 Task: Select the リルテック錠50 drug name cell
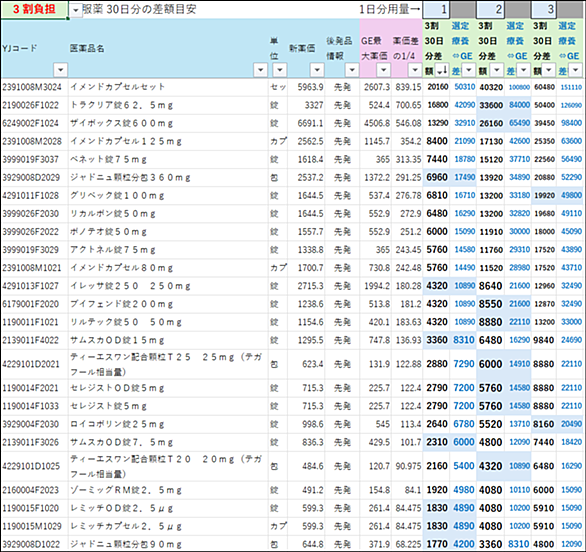168,322
